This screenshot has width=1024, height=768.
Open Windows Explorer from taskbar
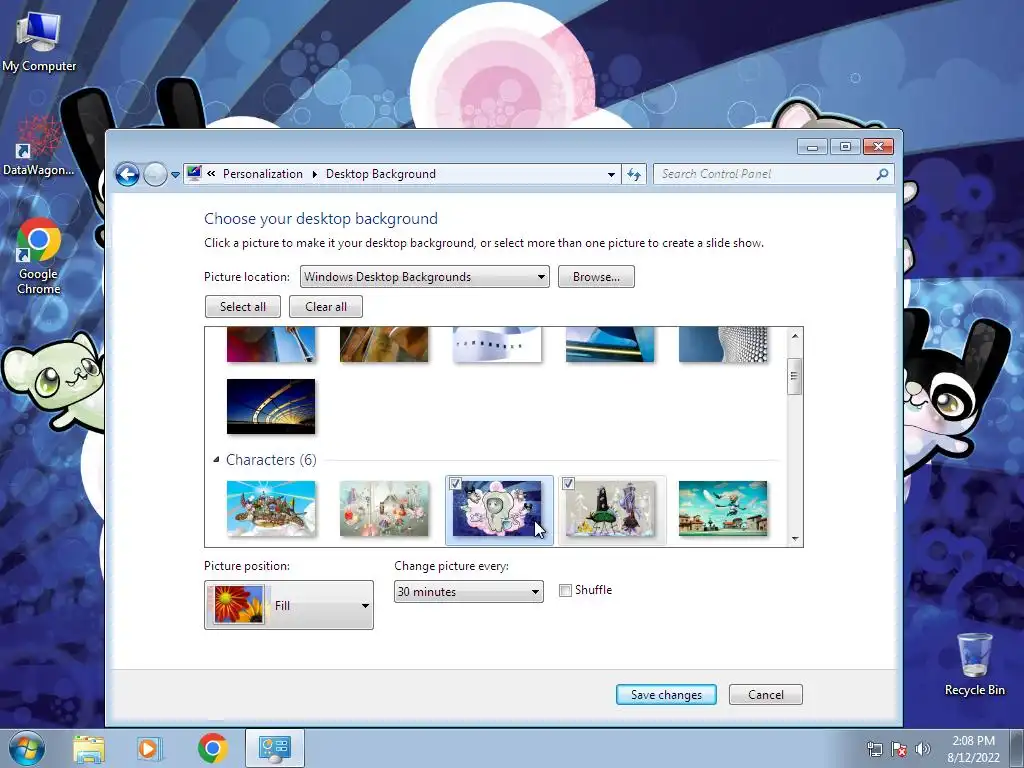pos(89,749)
